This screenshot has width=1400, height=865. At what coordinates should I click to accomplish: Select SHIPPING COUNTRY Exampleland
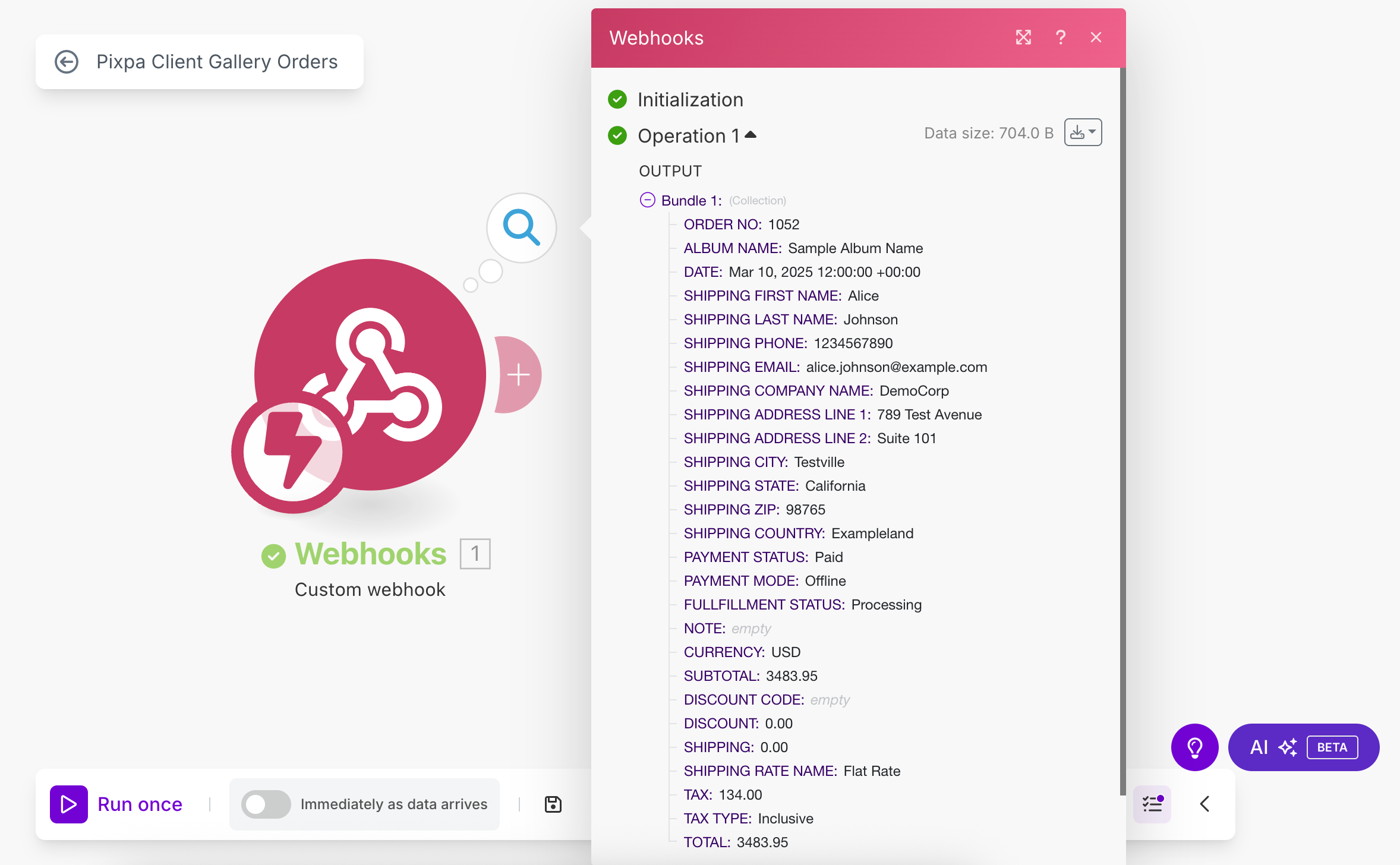(799, 533)
